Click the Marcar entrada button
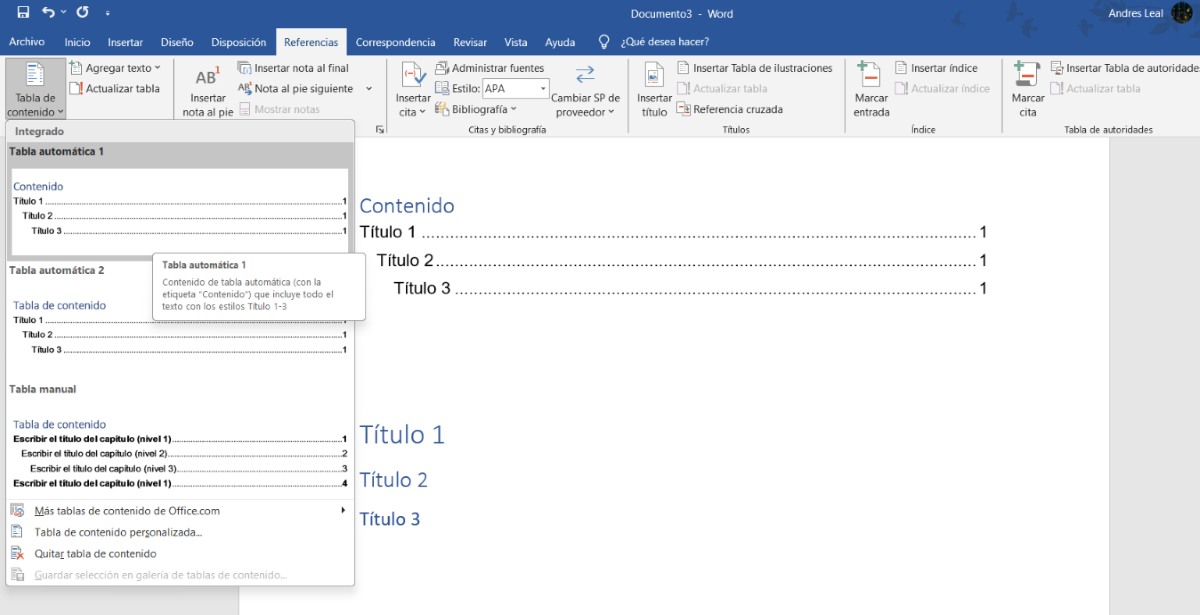The width and height of the screenshot is (1200, 615). [x=871, y=90]
